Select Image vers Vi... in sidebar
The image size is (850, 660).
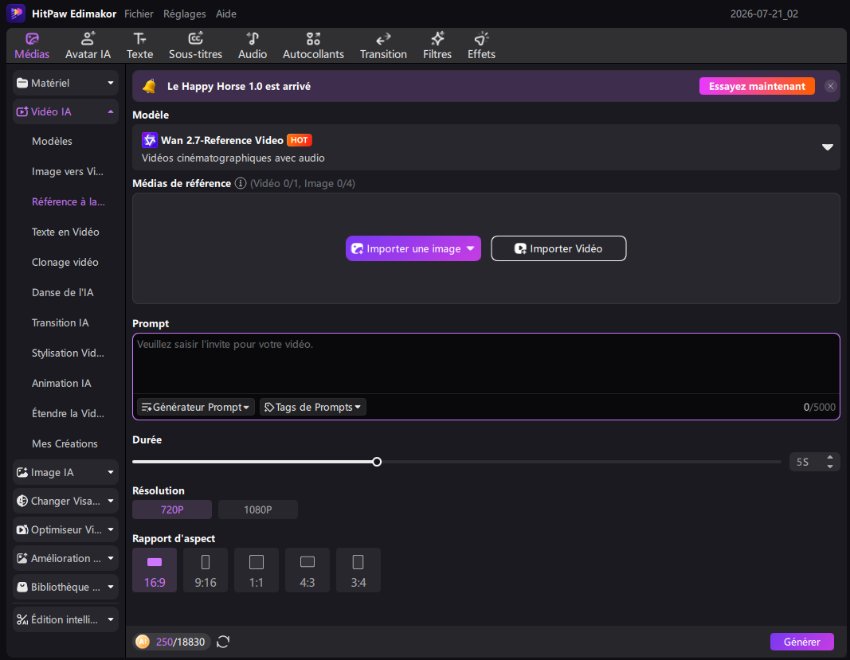[x=67, y=172]
